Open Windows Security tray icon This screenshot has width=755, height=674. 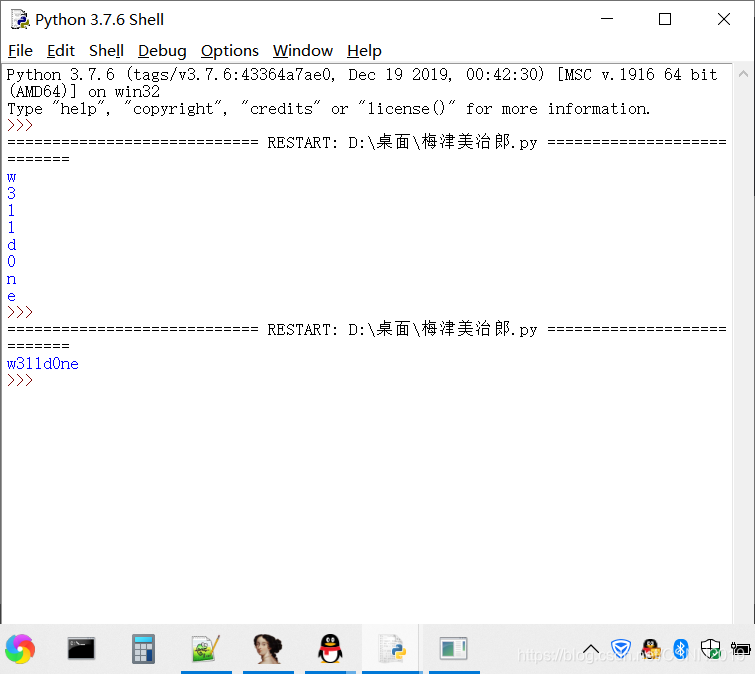(x=710, y=649)
